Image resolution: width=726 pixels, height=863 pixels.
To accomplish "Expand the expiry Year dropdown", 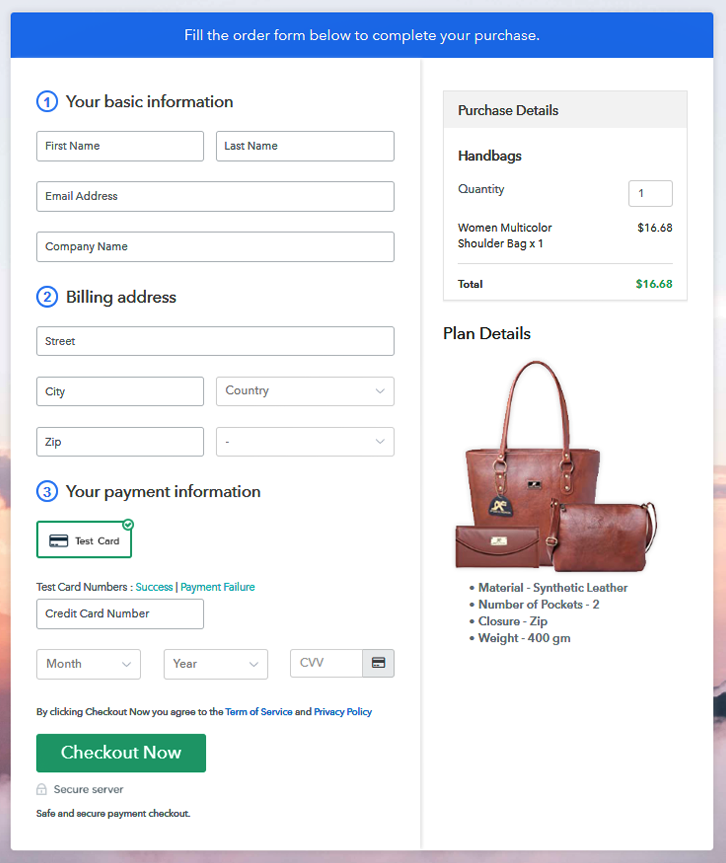I will pyautogui.click(x=216, y=664).
